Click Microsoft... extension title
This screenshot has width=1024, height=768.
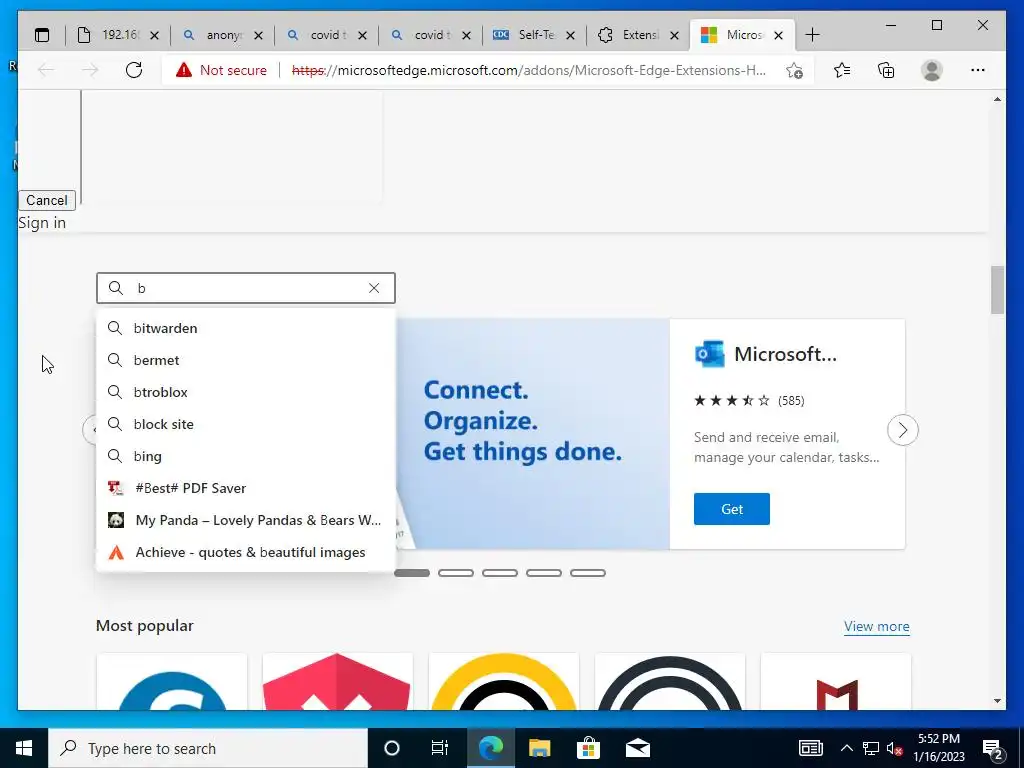pos(786,354)
